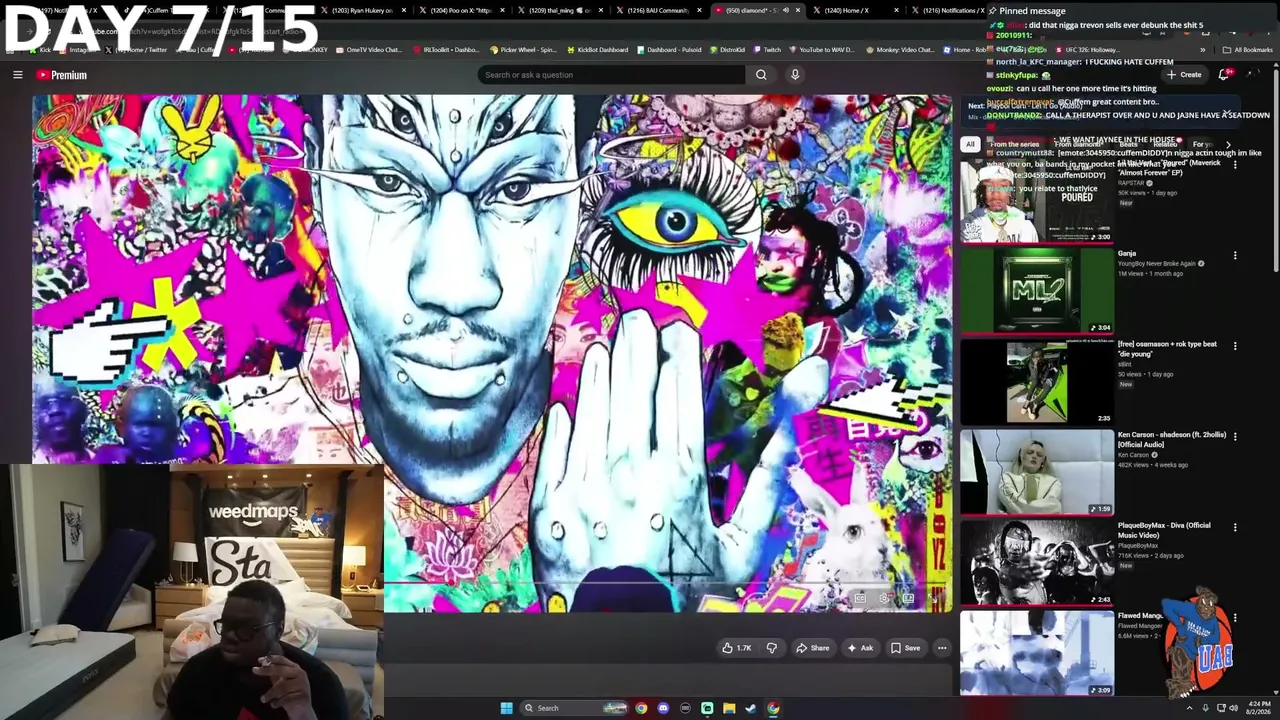The width and height of the screenshot is (1280, 720).
Task: Share the video
Action: [x=812, y=648]
